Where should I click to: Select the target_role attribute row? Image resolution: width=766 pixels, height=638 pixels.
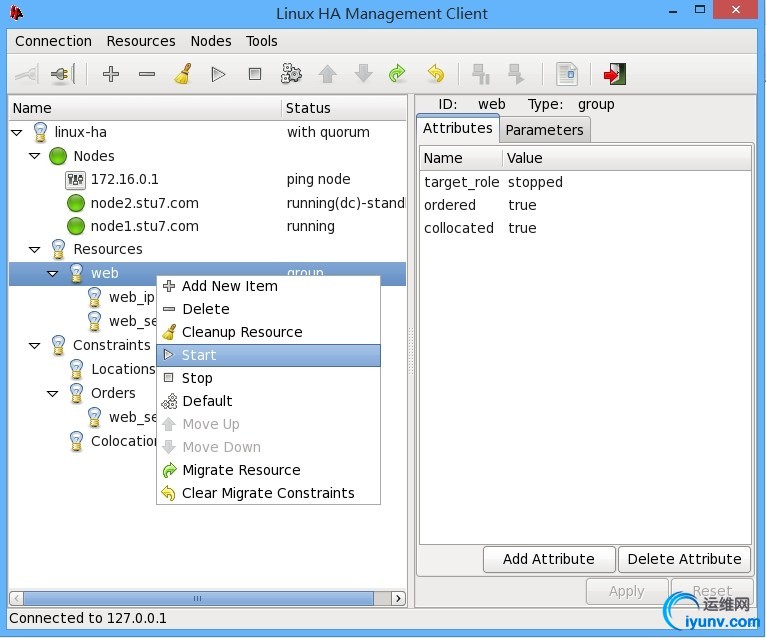pos(585,182)
